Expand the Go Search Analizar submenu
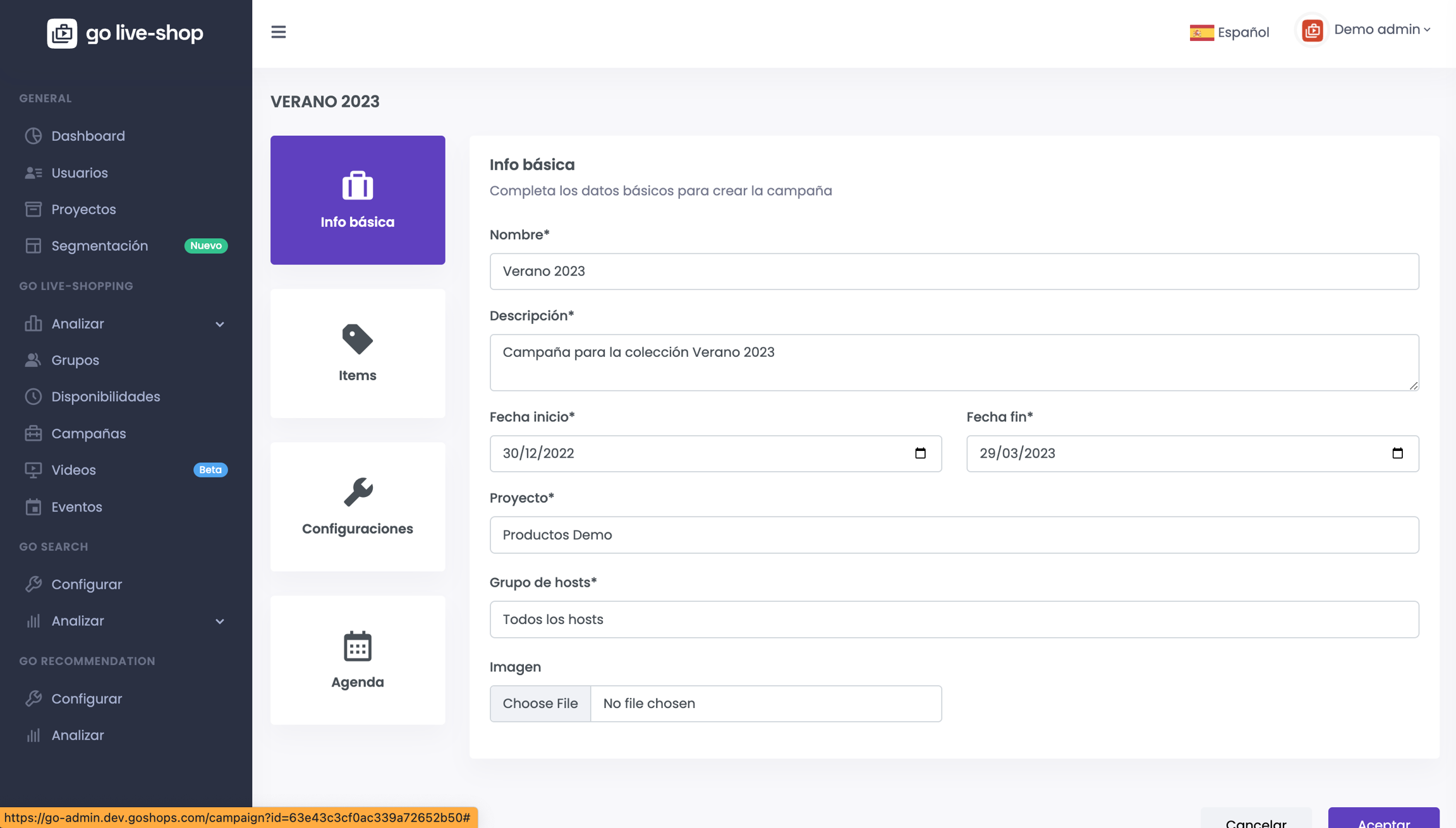Image resolution: width=1456 pixels, height=828 pixels. pos(219,621)
